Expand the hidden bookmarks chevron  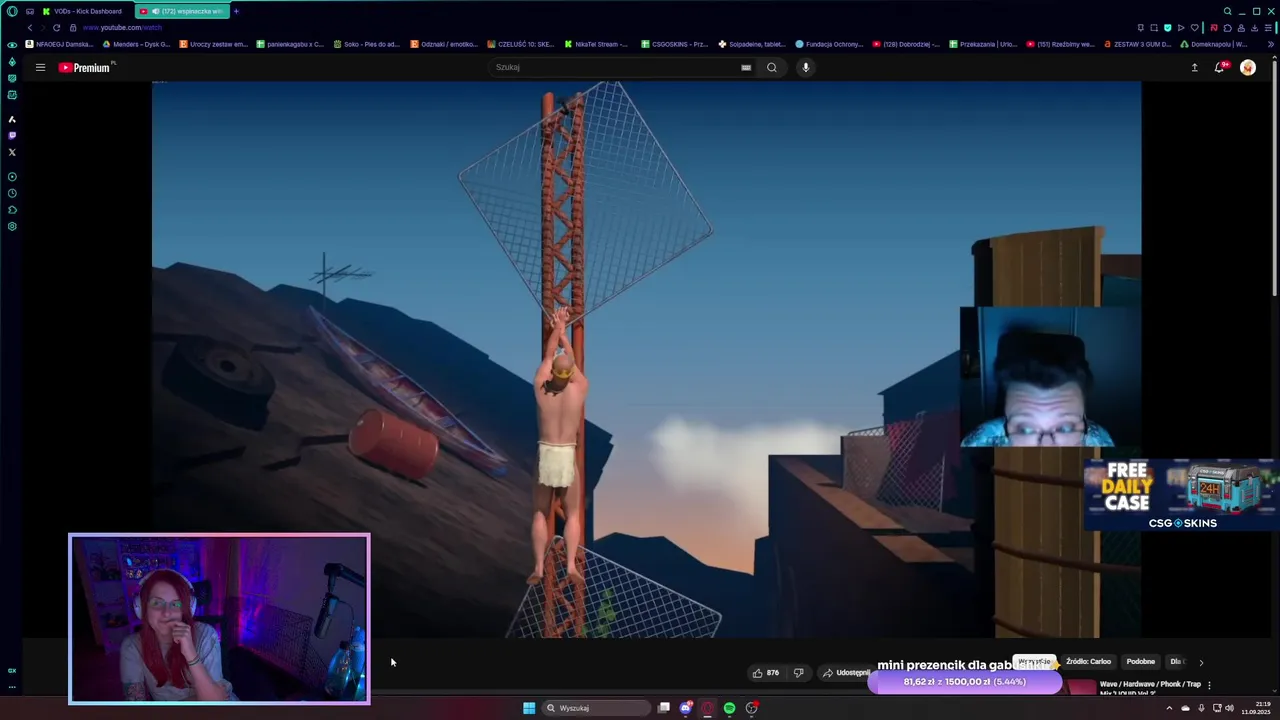pos(1271,44)
